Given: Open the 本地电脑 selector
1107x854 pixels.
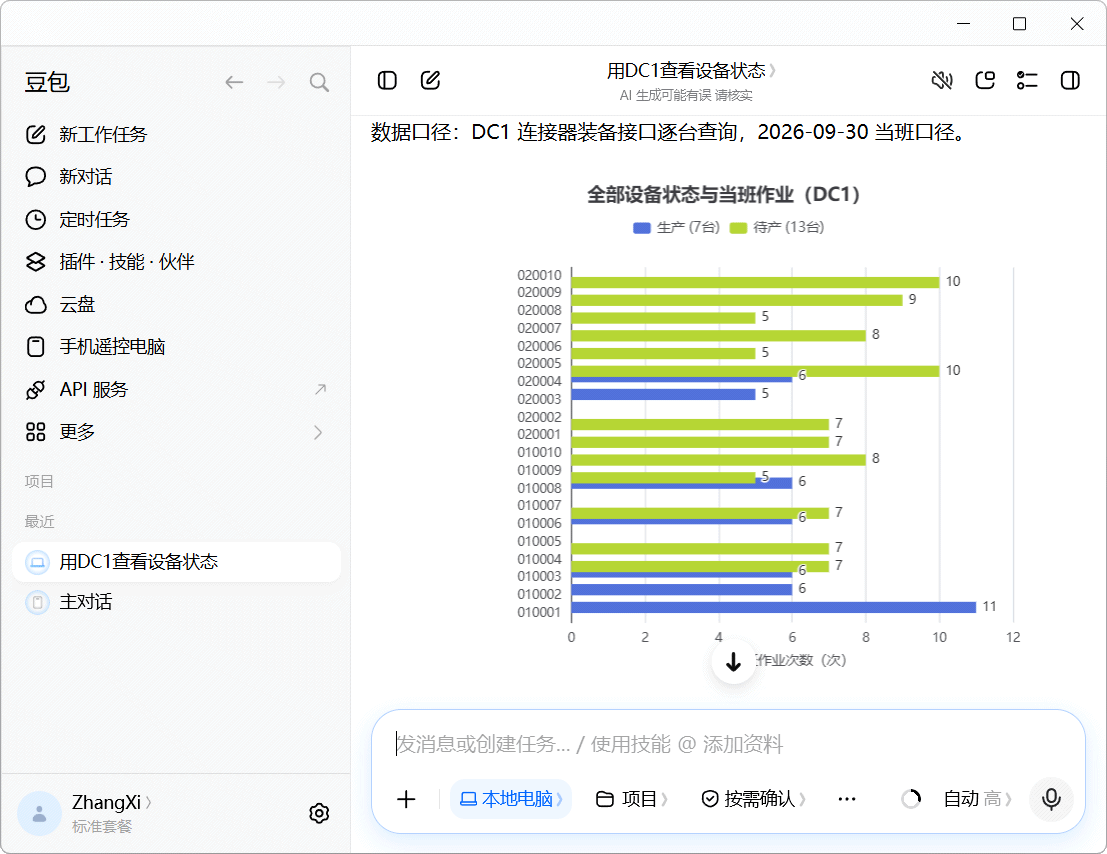Looking at the screenshot, I should (510, 799).
